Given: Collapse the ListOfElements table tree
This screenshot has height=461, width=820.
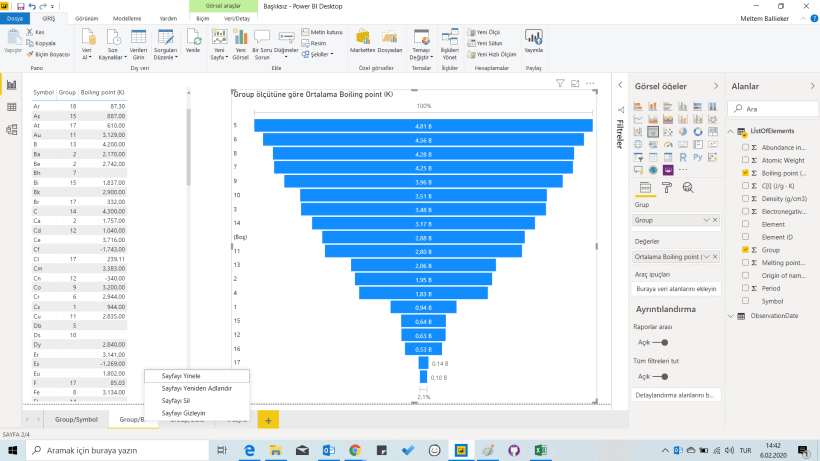Looking at the screenshot, I should click(x=732, y=133).
